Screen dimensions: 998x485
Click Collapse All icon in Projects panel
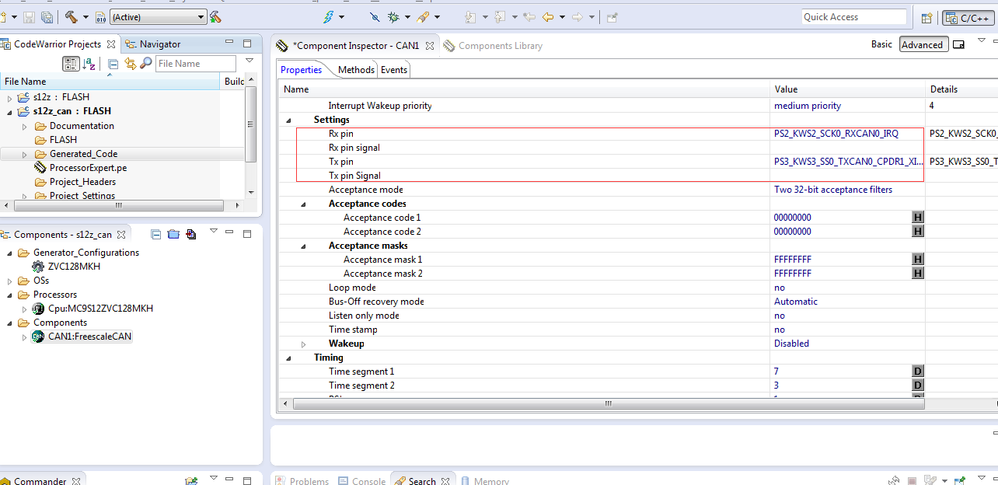point(113,64)
